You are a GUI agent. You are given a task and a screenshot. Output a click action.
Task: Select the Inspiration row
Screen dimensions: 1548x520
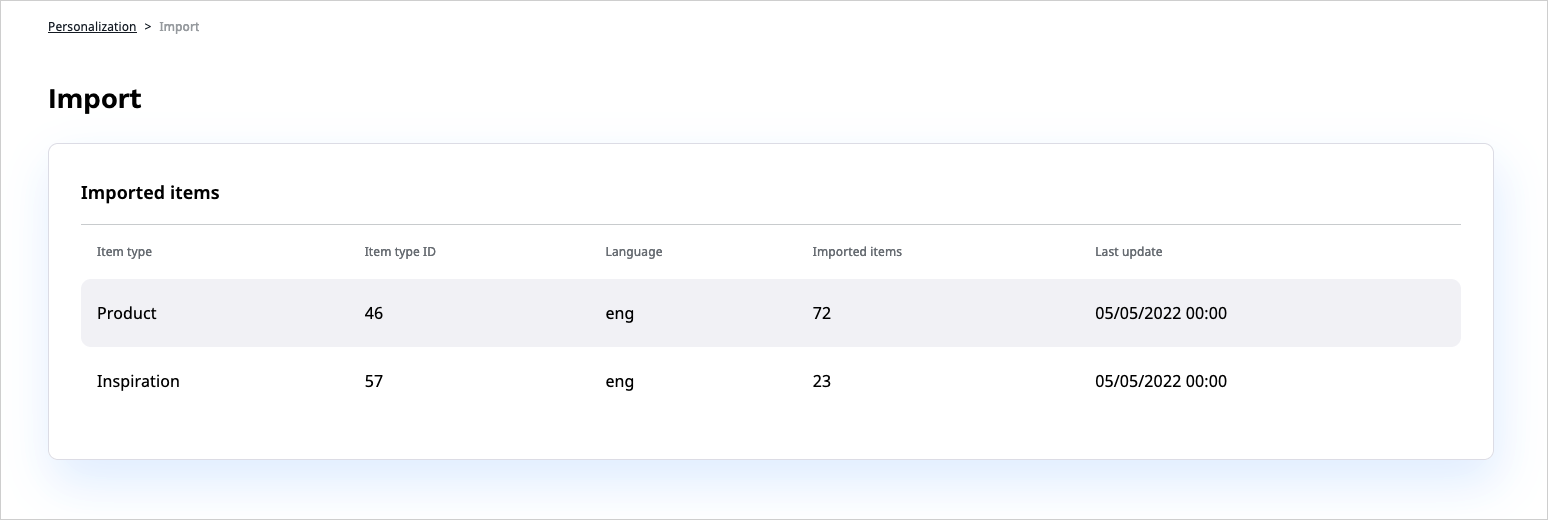click(x=138, y=381)
